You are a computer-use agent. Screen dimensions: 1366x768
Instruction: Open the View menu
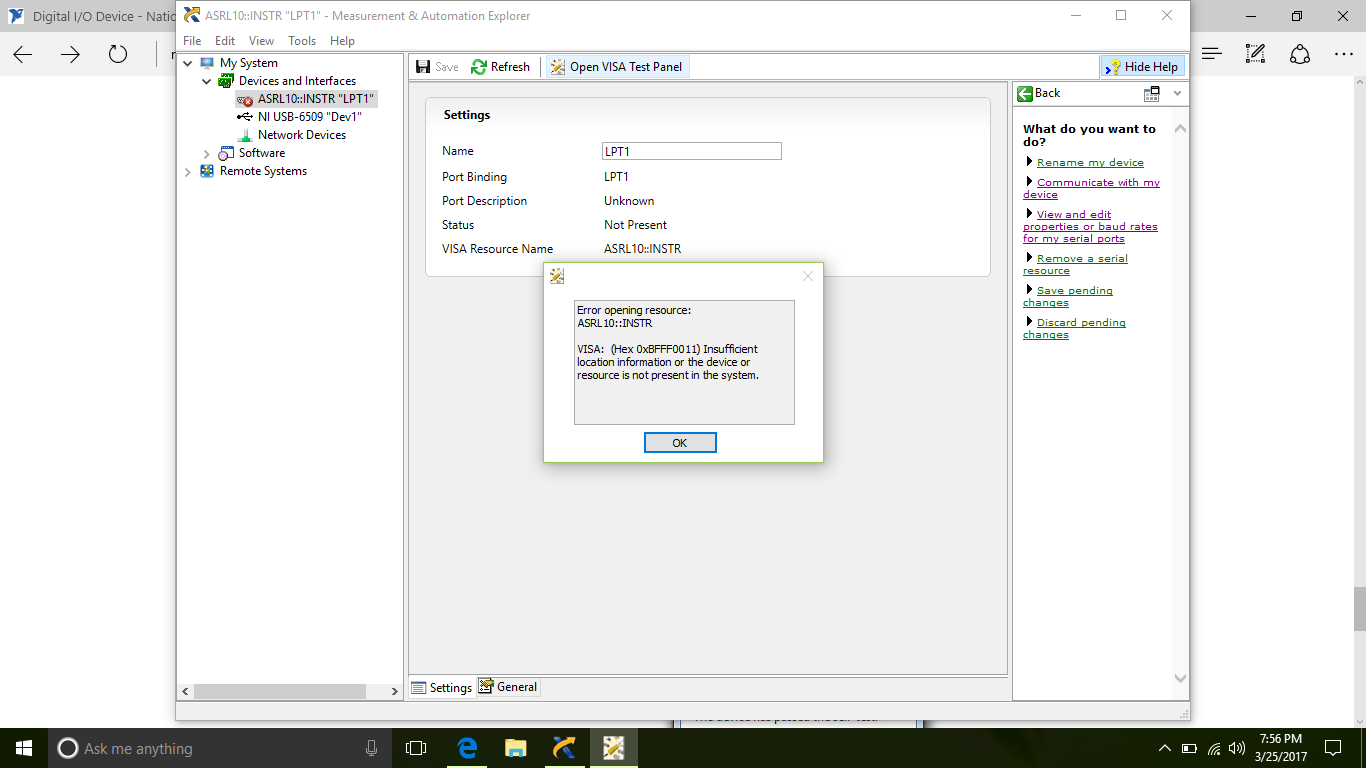261,41
